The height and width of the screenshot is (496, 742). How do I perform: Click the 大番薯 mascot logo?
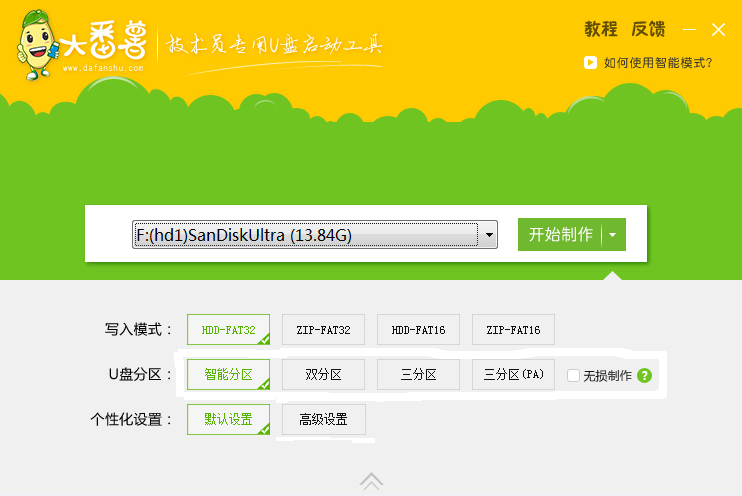pyautogui.click(x=37, y=44)
